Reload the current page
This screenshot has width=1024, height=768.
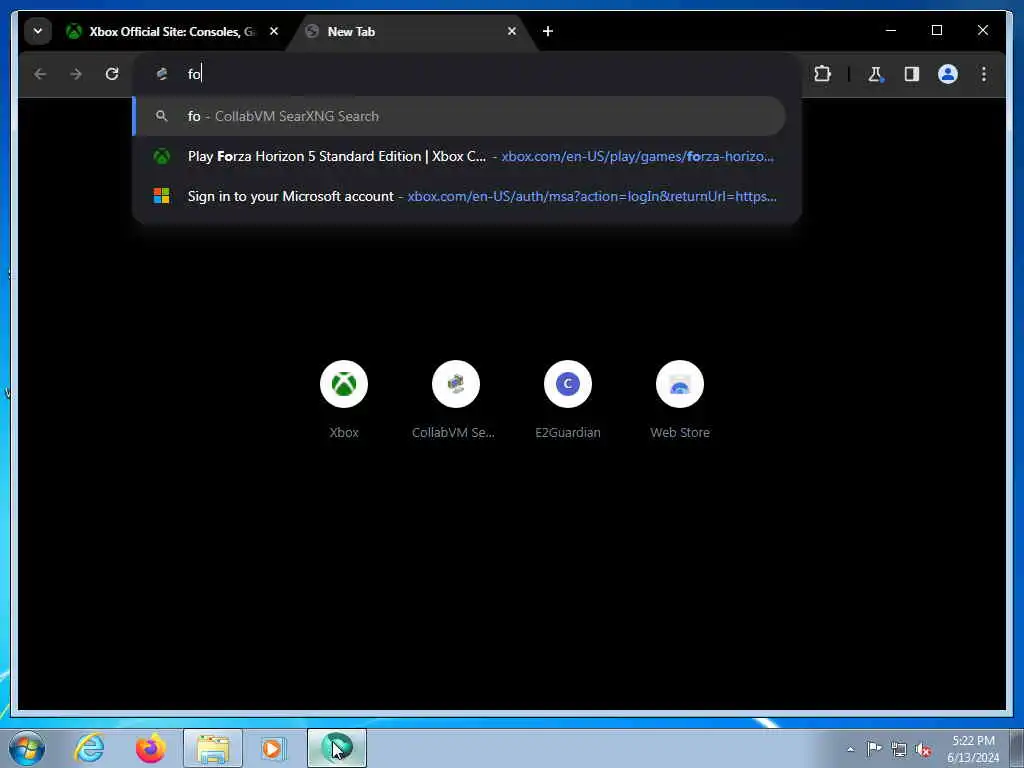tap(112, 74)
